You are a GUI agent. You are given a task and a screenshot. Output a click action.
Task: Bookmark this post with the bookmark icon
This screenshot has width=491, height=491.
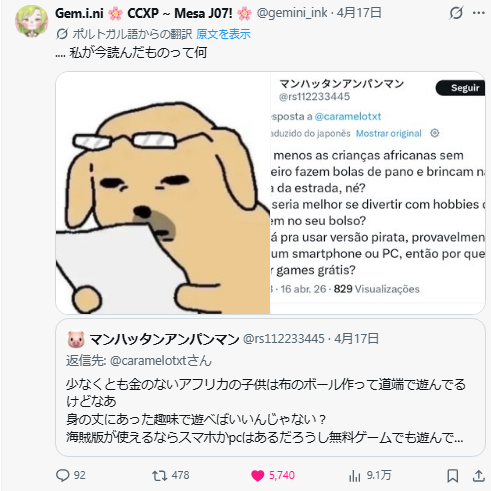pos(453,476)
